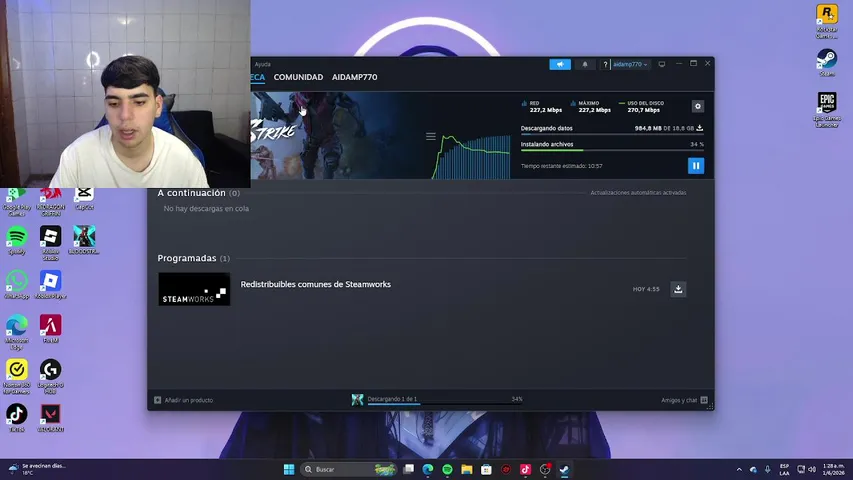Screen dimensions: 853x480
Task: Download Redistribuibles comunes de Steamworks now
Action: (x=678, y=289)
